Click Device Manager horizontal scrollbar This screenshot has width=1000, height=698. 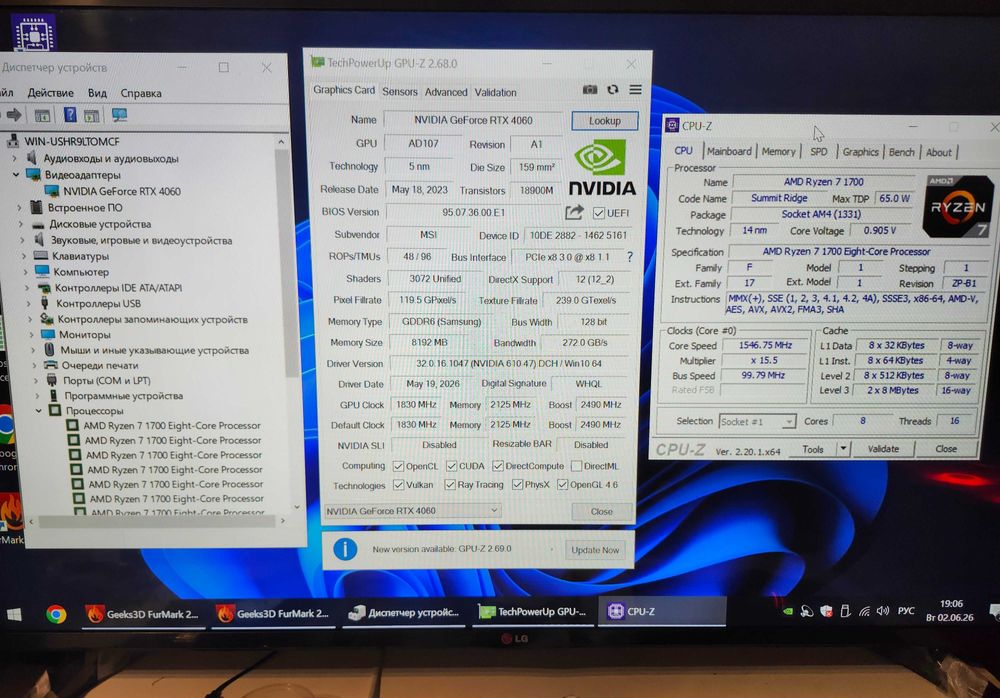click(157, 521)
